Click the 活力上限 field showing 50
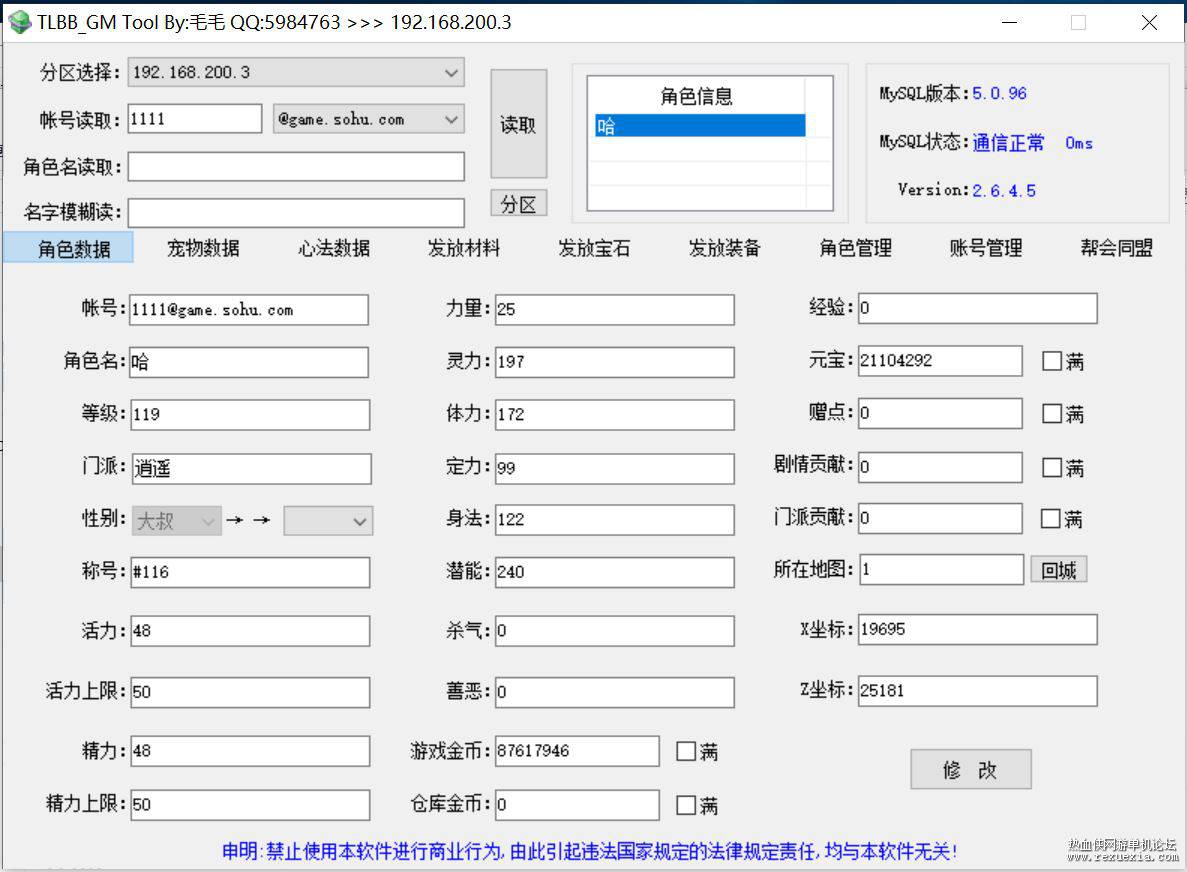The image size is (1187, 872). tap(251, 693)
